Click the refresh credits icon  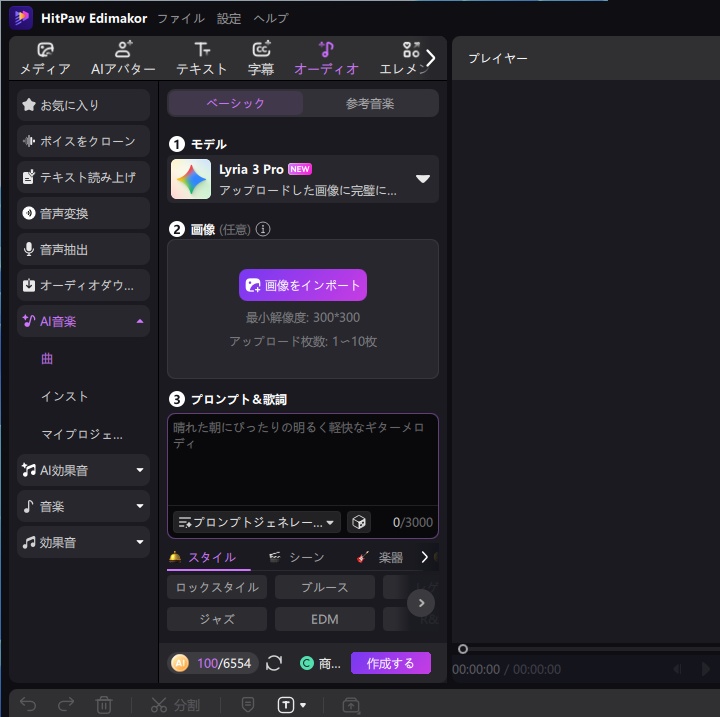pyautogui.click(x=274, y=663)
